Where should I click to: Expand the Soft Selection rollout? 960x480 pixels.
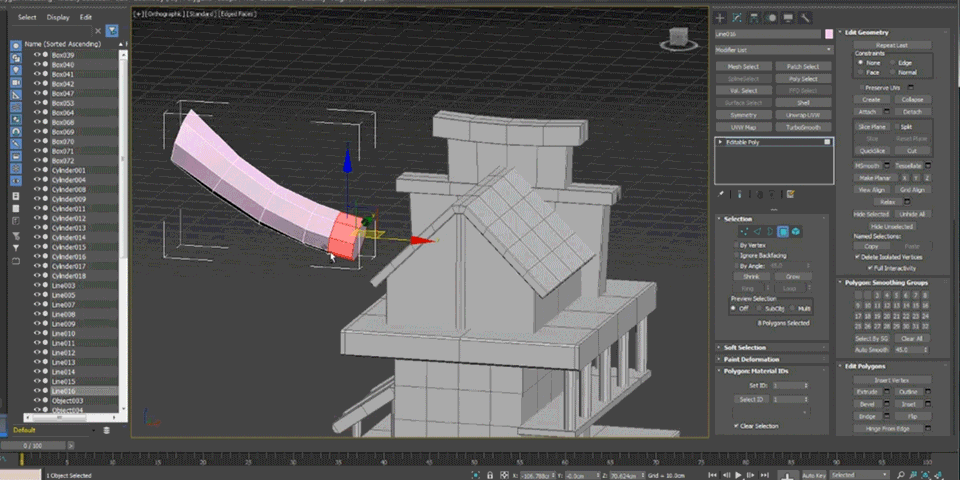click(x=744, y=347)
